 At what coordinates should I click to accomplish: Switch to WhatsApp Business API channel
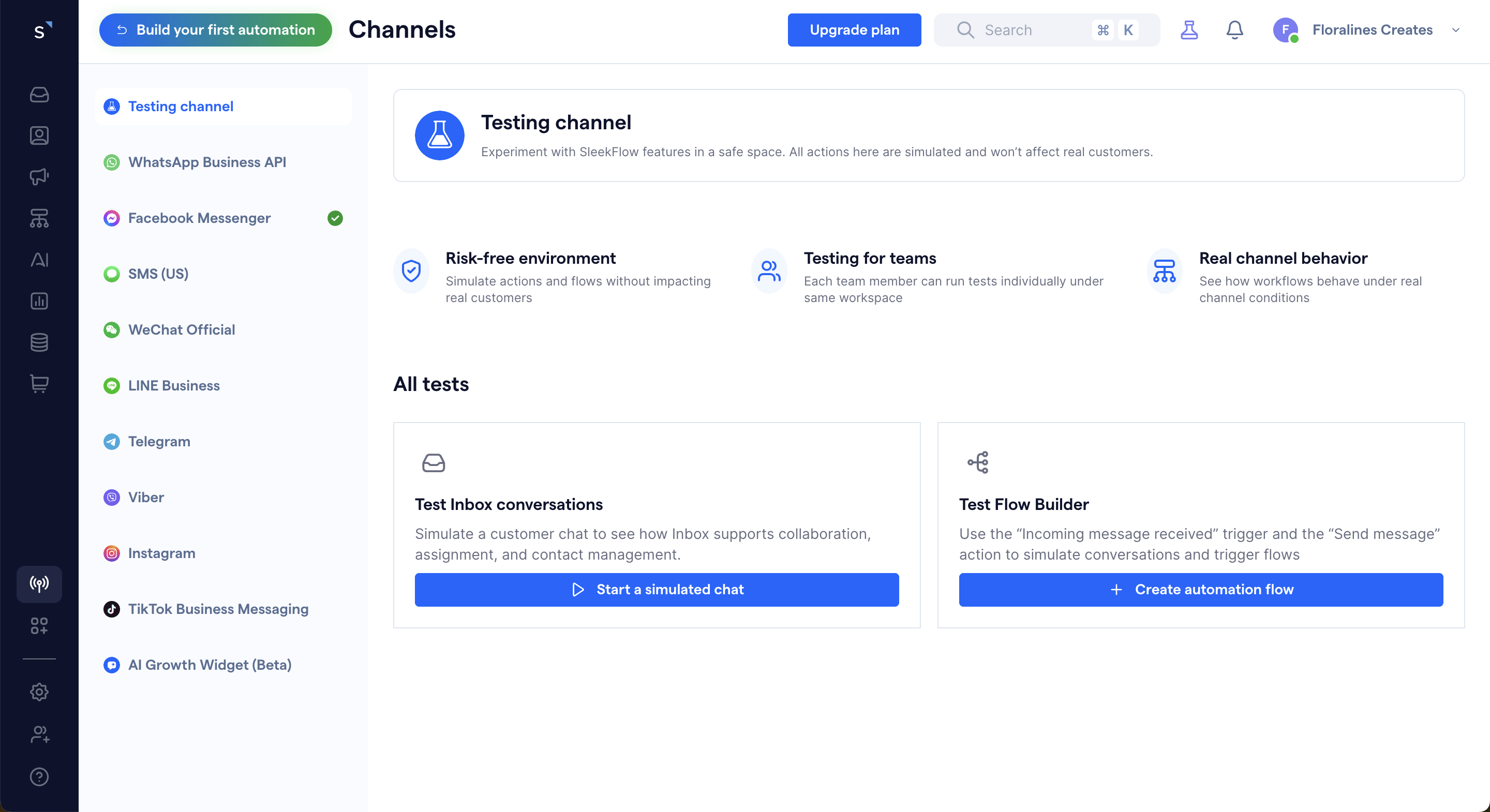coord(206,162)
